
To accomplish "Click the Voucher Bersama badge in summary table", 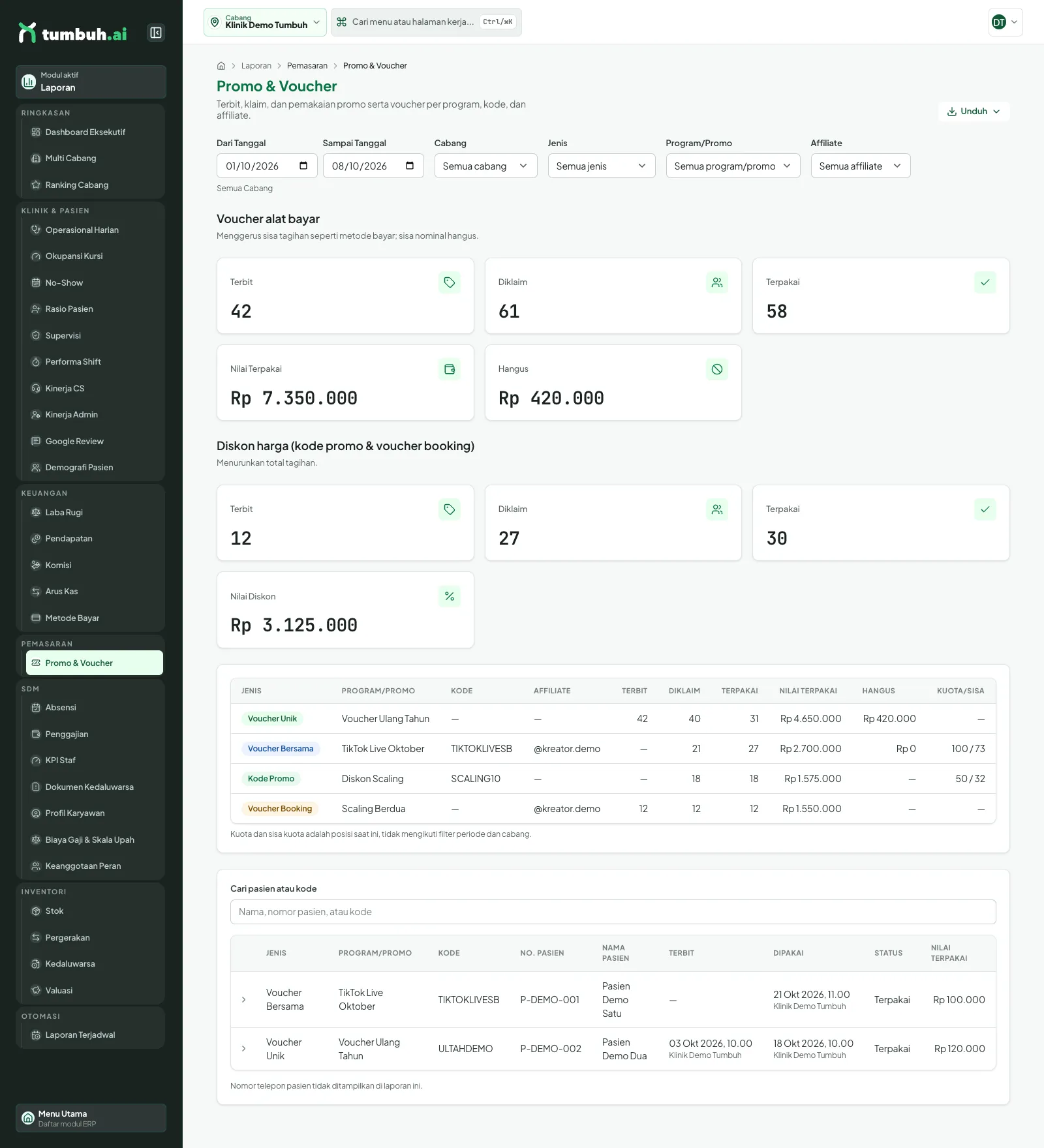I will pyautogui.click(x=281, y=749).
